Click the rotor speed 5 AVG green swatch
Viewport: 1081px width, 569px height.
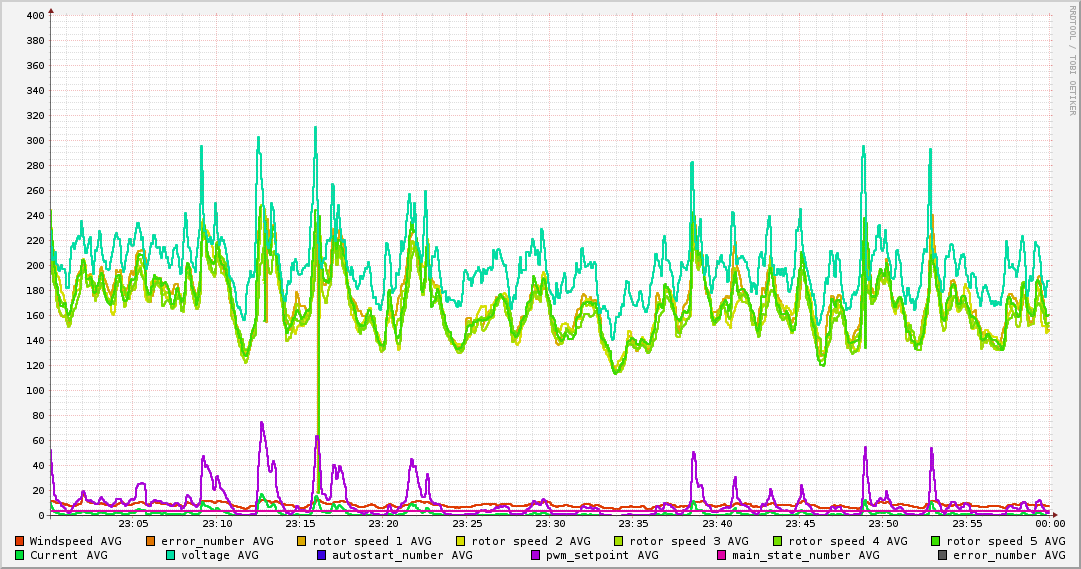936,541
